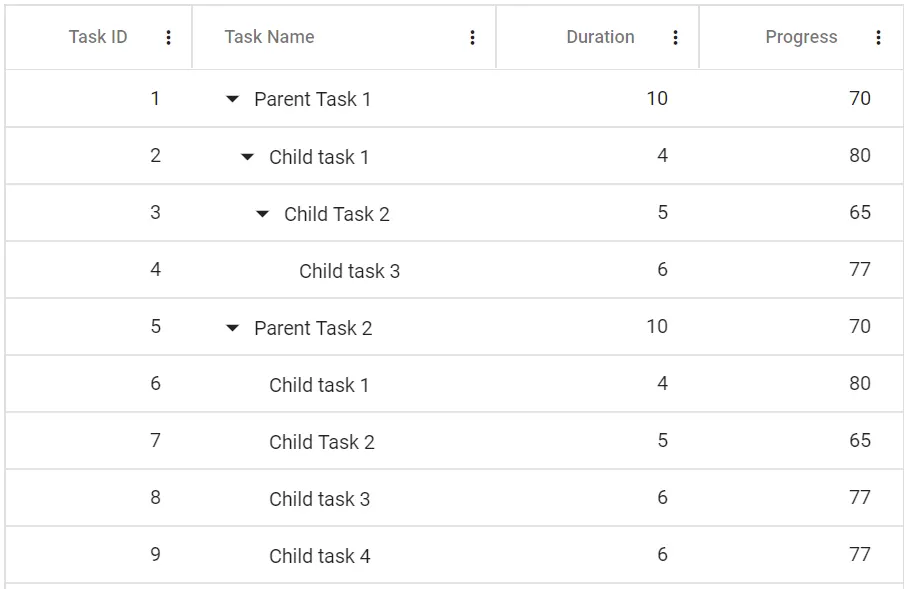Open the Duration column menu
This screenshot has height=589, width=910.
click(676, 37)
